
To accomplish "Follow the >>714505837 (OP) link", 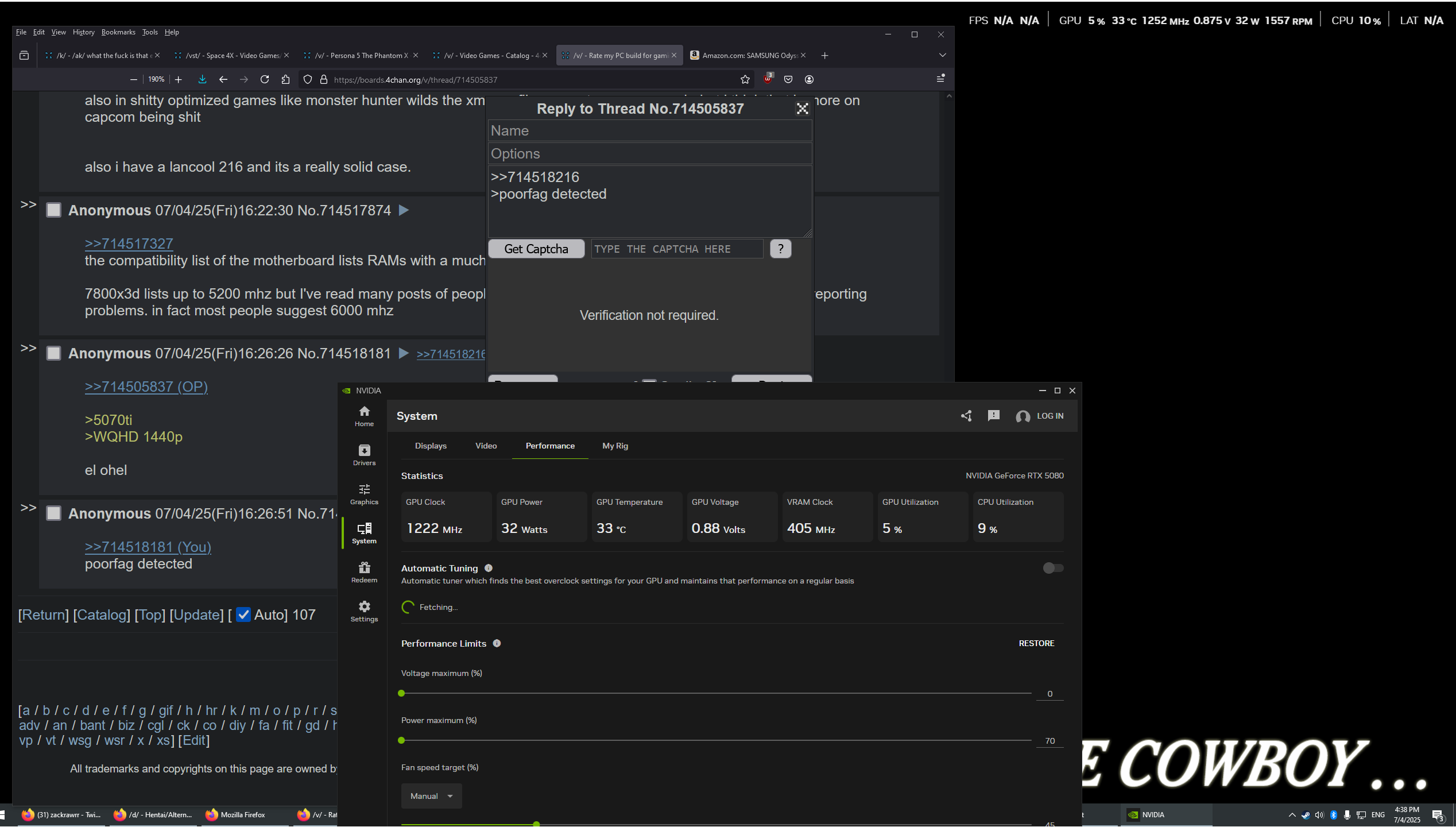I will coord(146,387).
